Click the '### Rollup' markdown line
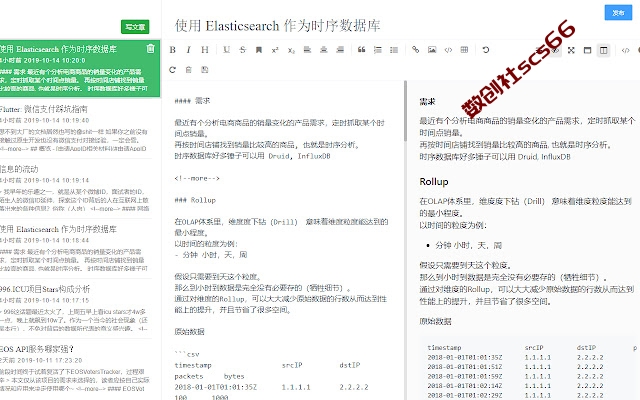The width and height of the screenshot is (640, 400). pos(195,200)
